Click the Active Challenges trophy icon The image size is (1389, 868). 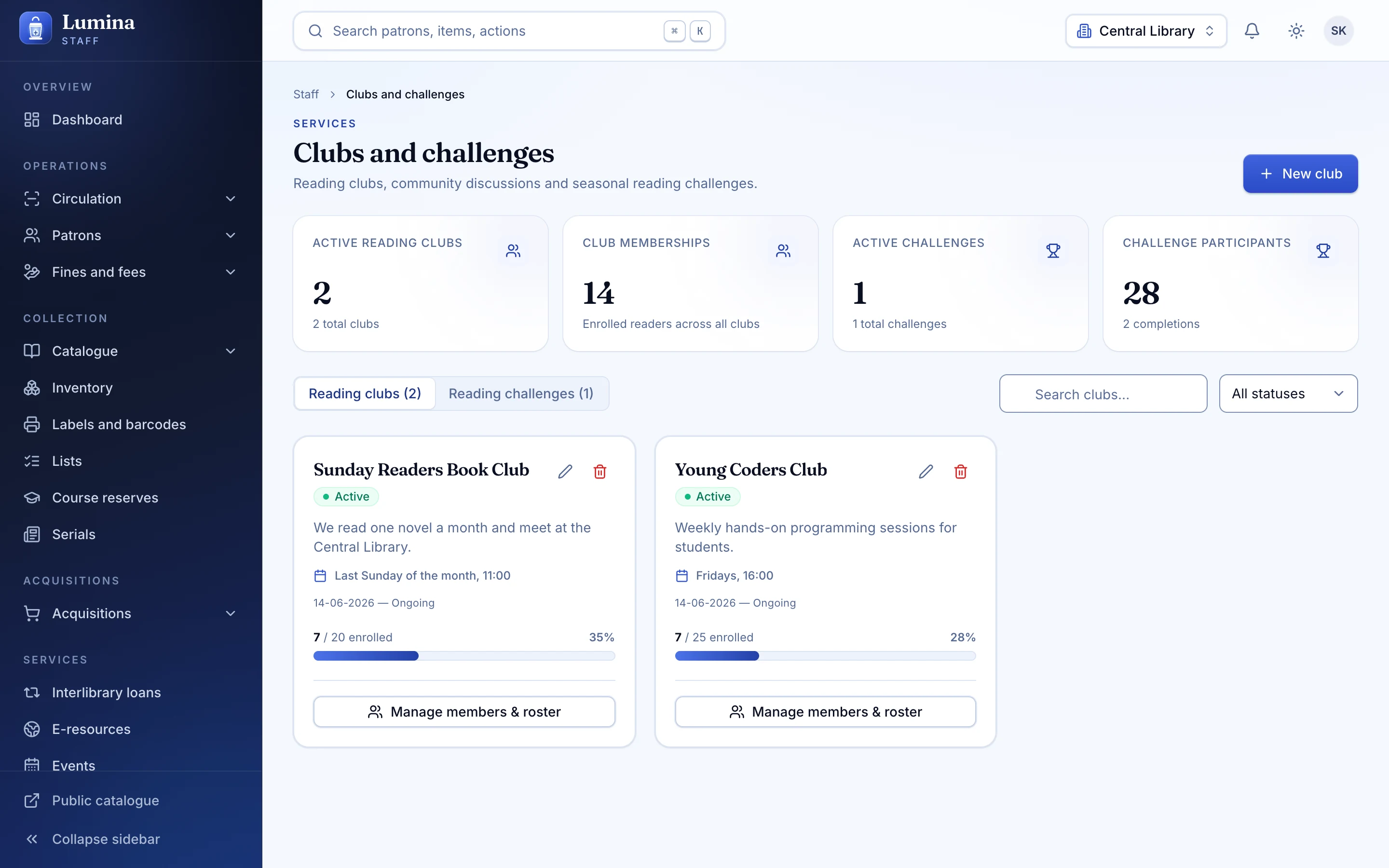[x=1053, y=251]
